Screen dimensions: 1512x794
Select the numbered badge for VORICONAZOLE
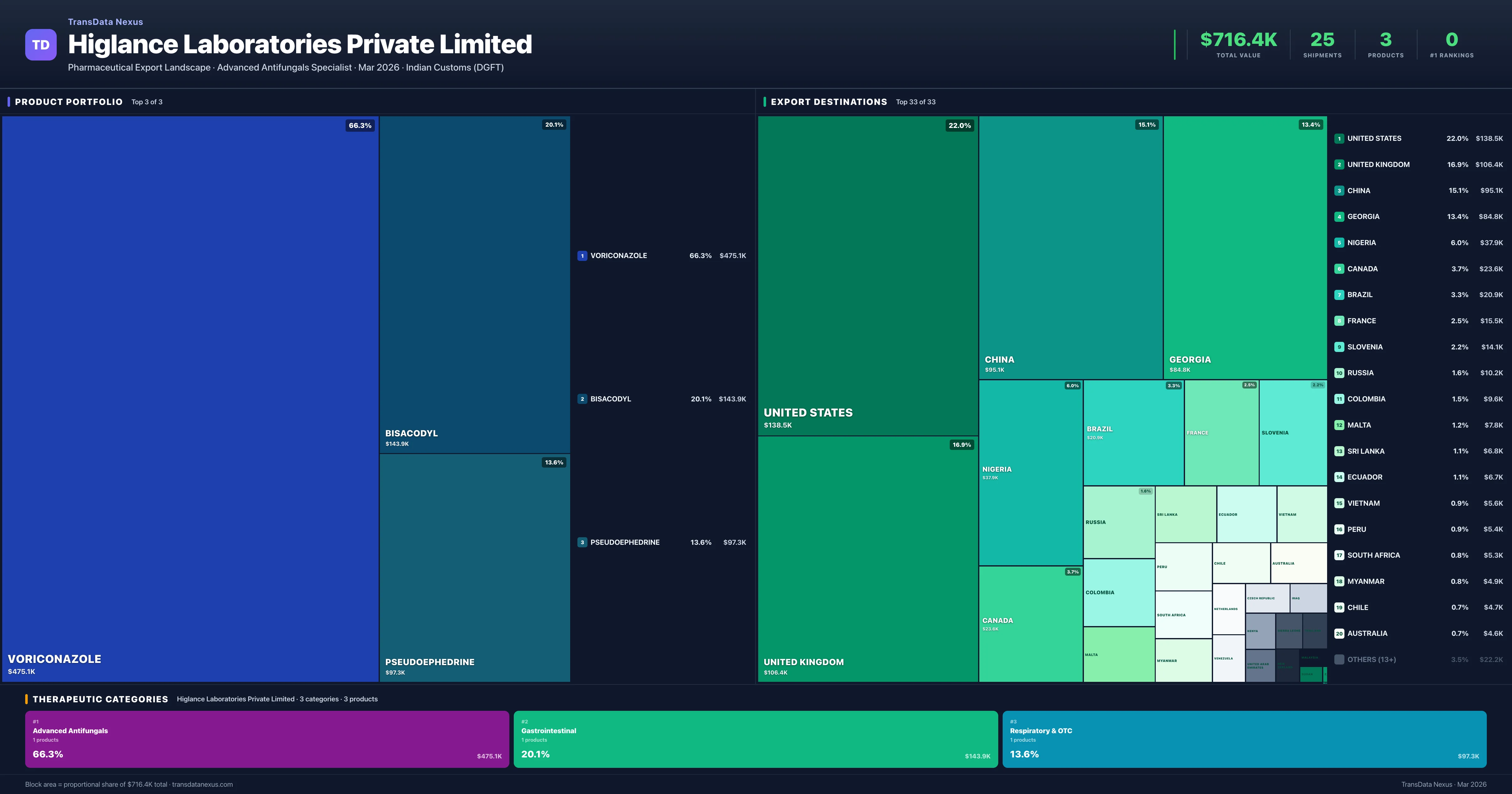pos(582,256)
